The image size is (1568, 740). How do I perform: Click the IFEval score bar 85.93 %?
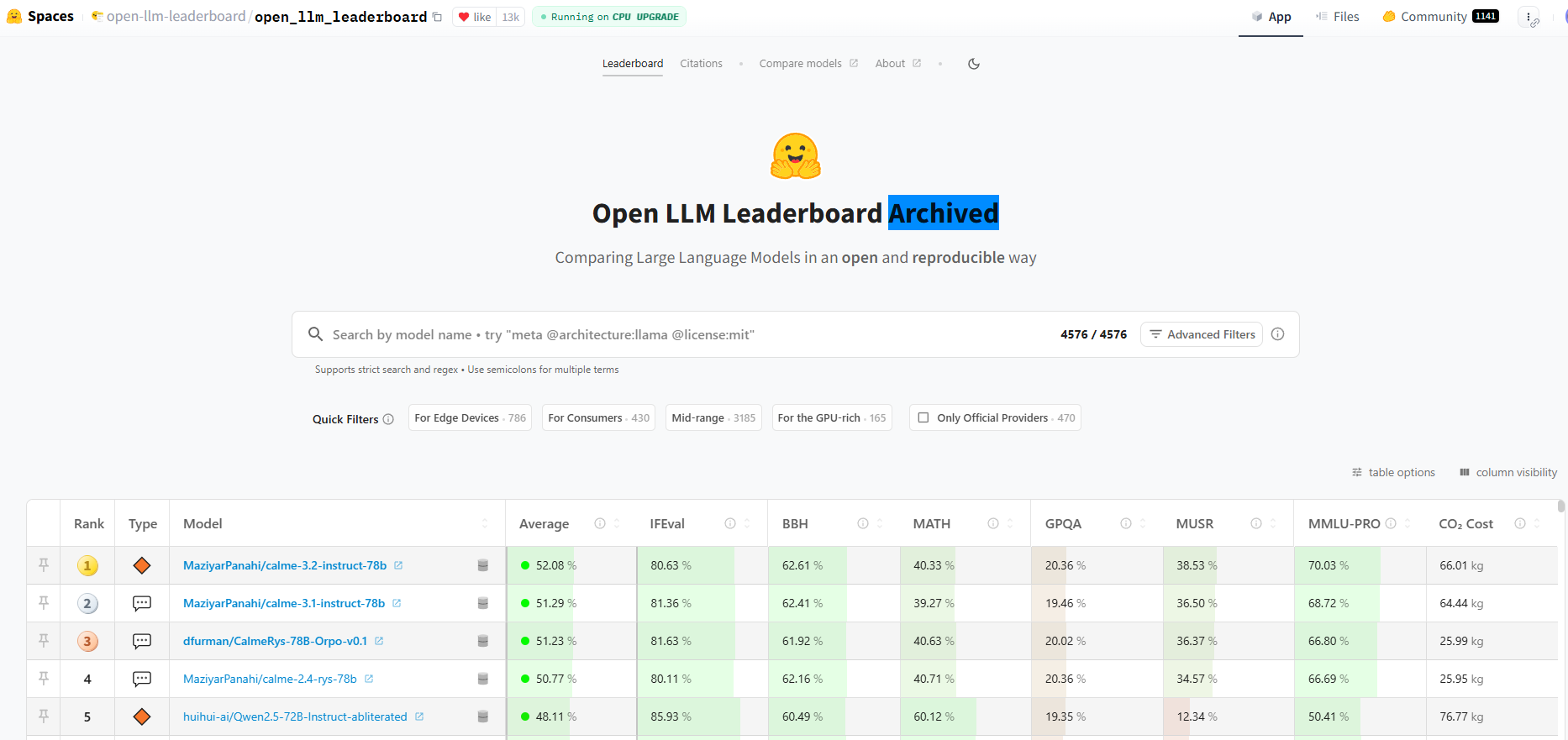click(x=702, y=716)
